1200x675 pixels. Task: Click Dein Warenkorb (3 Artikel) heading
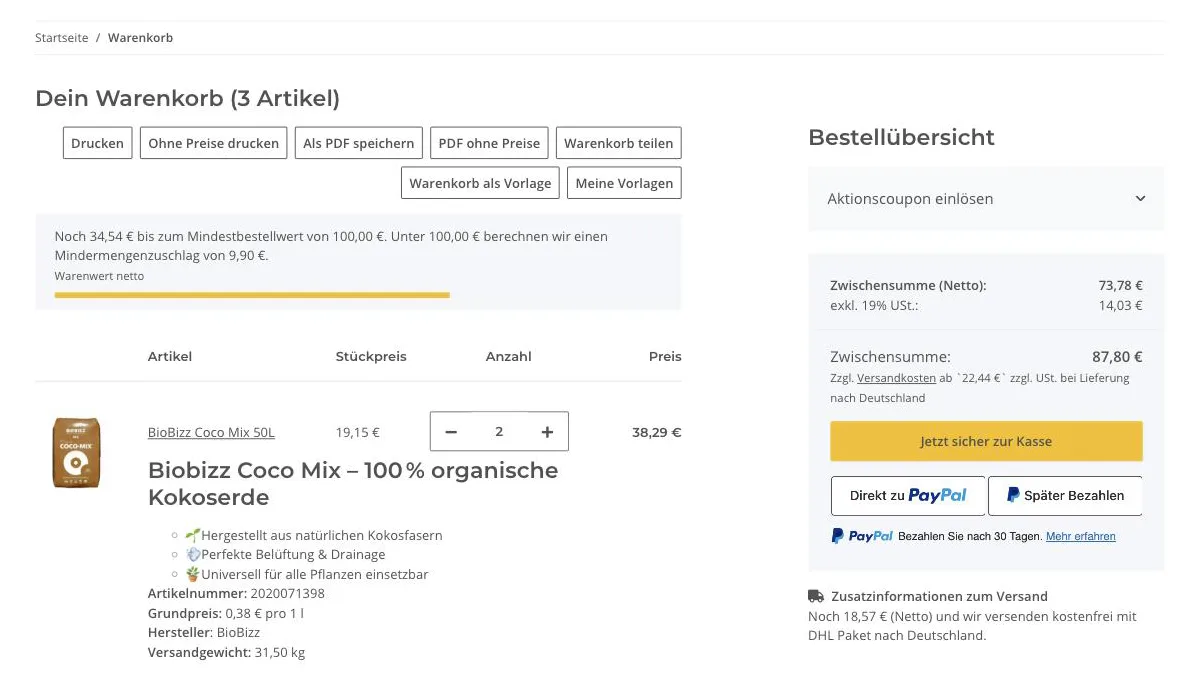coord(188,98)
